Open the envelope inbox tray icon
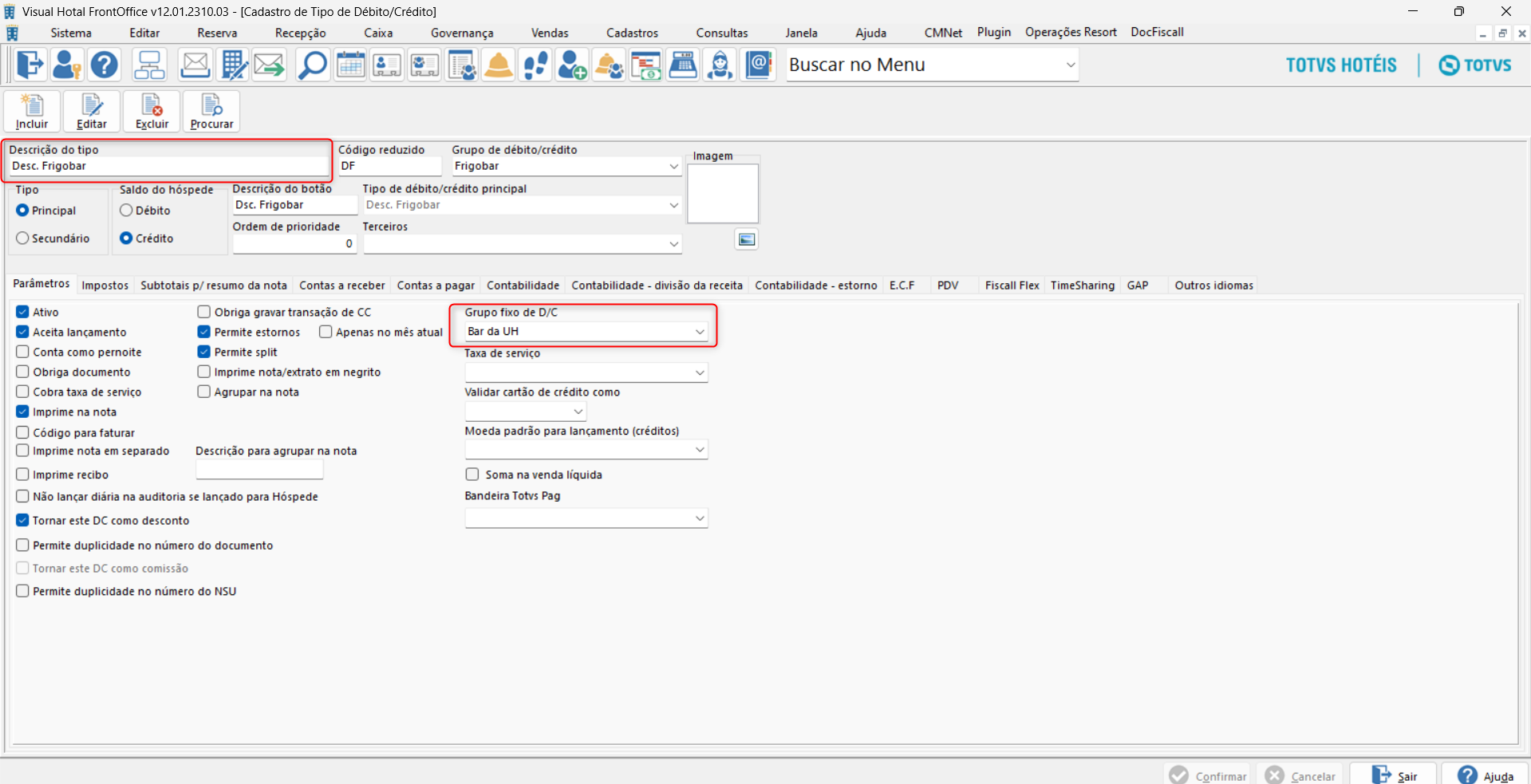Image resolution: width=1531 pixels, height=784 pixels. coord(195,65)
